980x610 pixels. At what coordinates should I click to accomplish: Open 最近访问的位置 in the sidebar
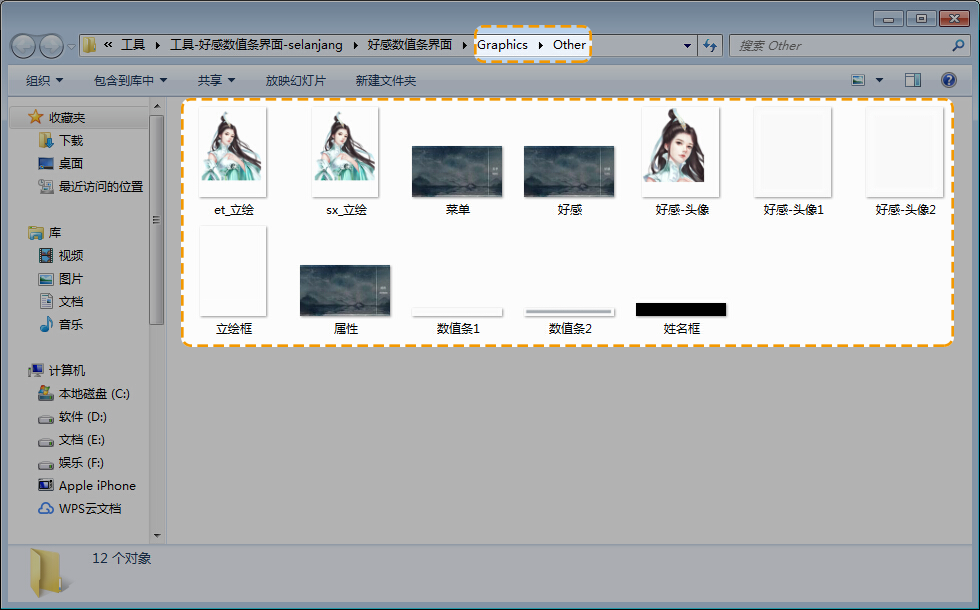tap(101, 186)
